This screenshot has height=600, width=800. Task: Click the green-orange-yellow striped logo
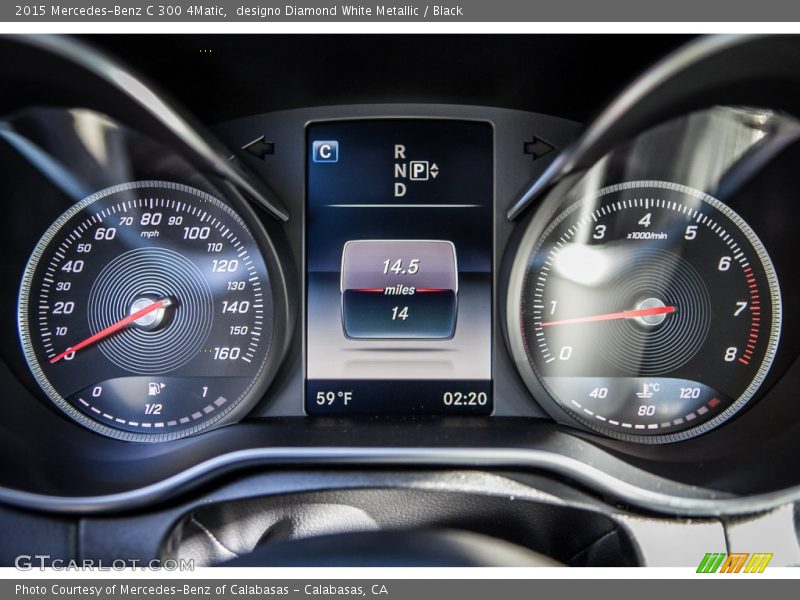tap(734, 563)
